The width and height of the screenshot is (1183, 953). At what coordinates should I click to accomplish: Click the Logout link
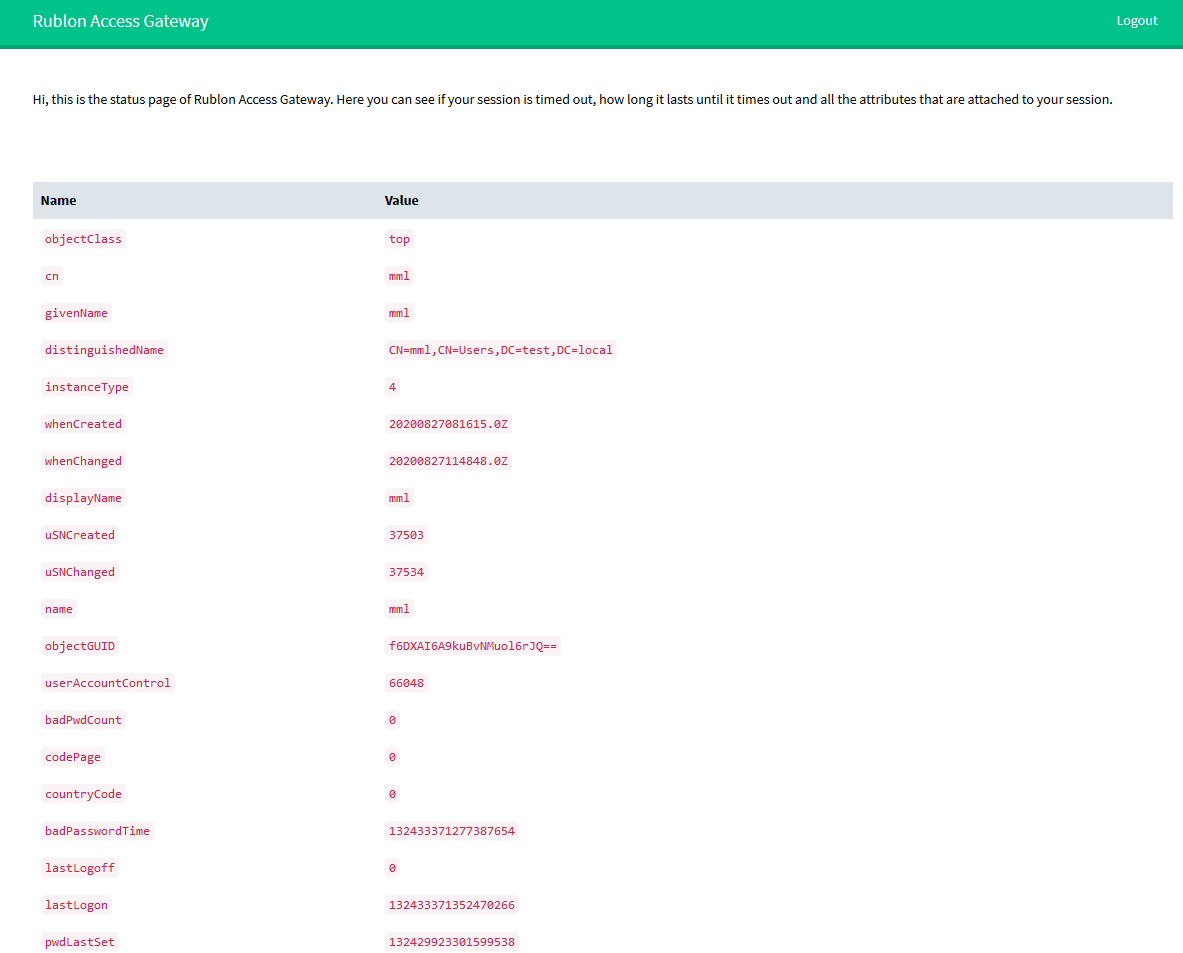(1136, 21)
